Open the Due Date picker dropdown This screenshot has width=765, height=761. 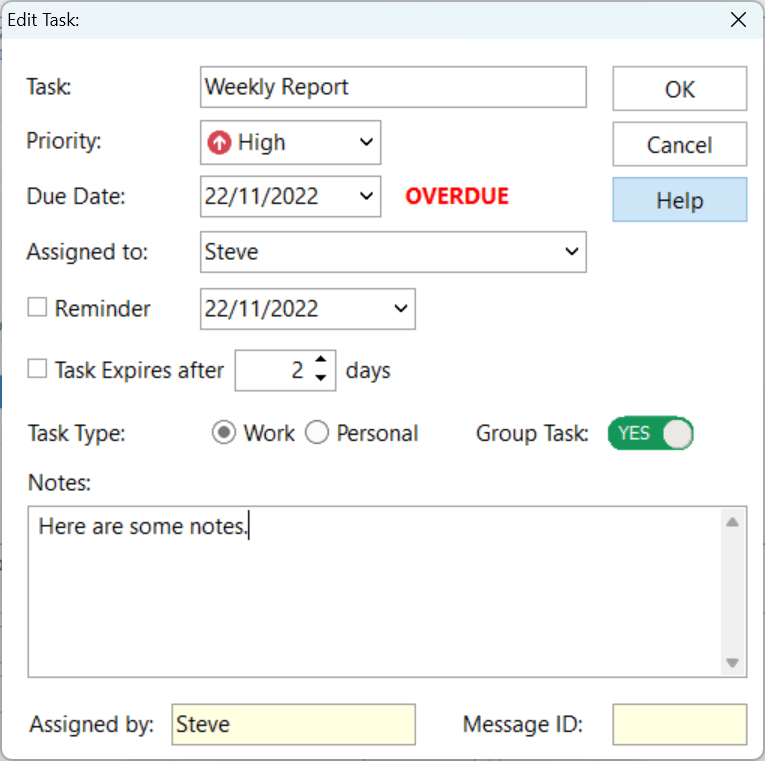pyautogui.click(x=366, y=196)
